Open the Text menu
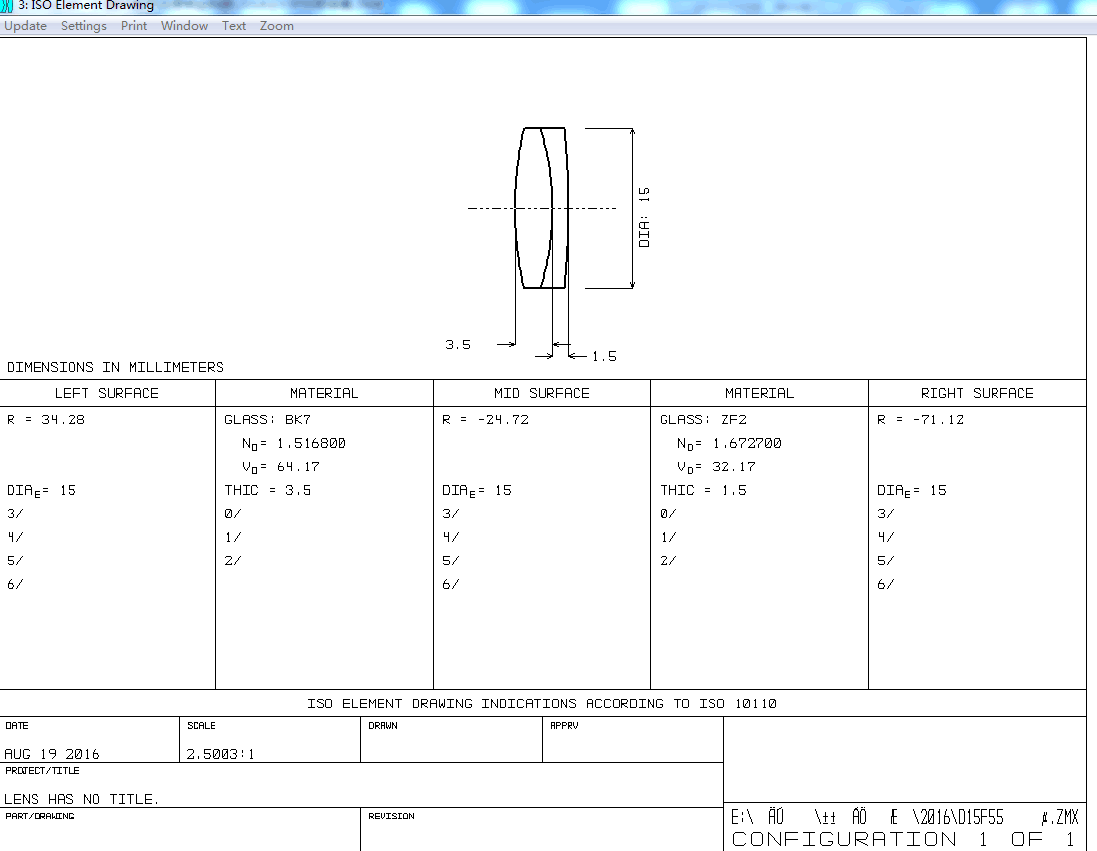 pyautogui.click(x=233, y=26)
